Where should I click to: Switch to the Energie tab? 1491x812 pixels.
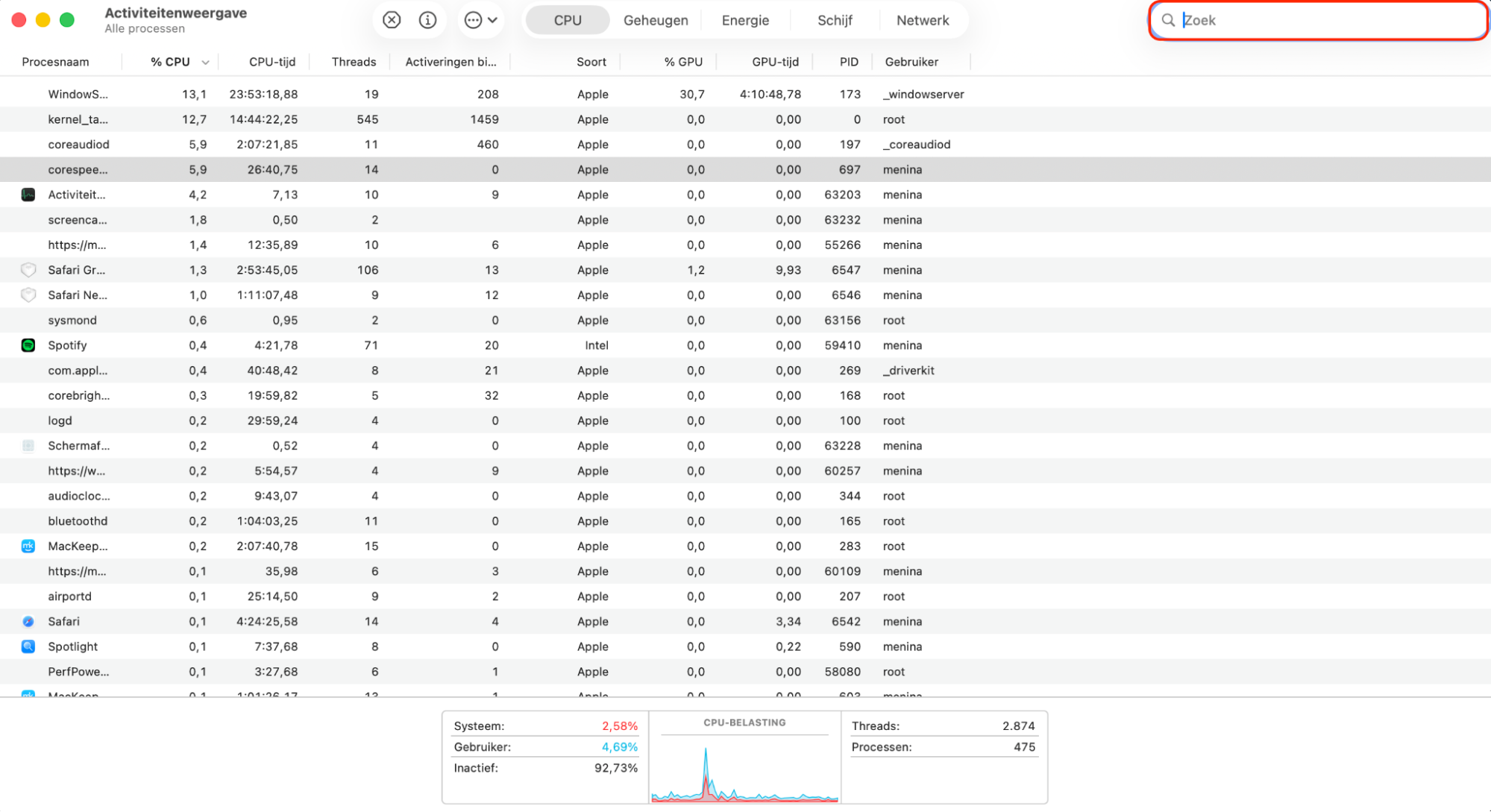[x=745, y=20]
